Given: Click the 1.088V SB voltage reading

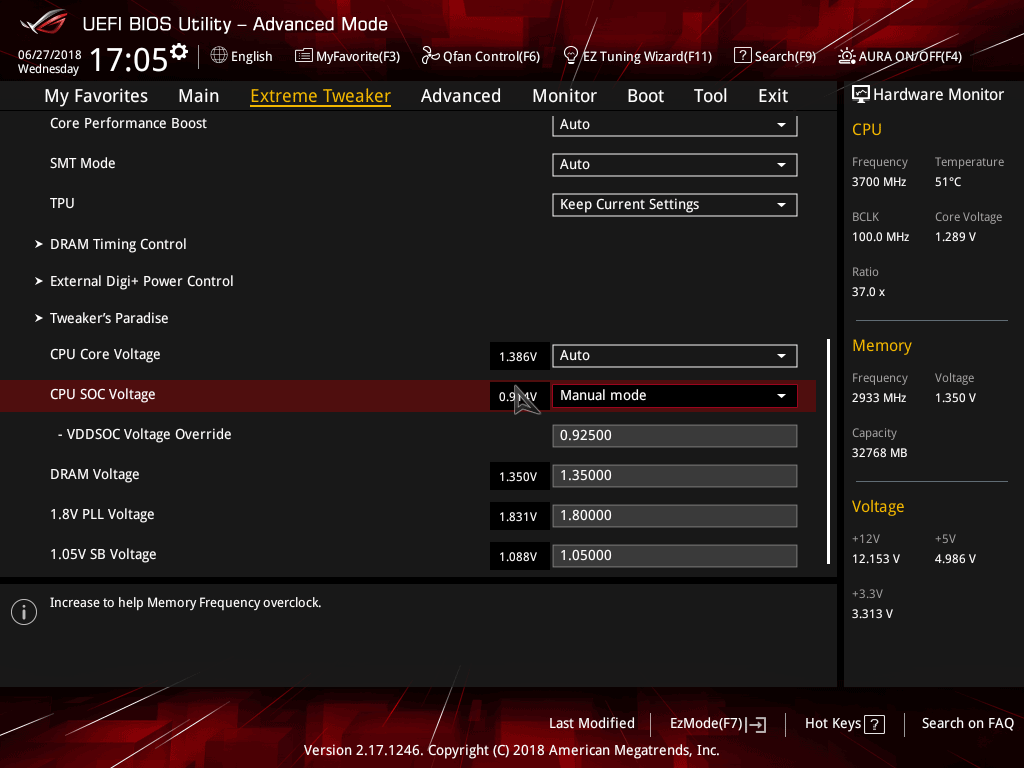Looking at the screenshot, I should [x=518, y=556].
